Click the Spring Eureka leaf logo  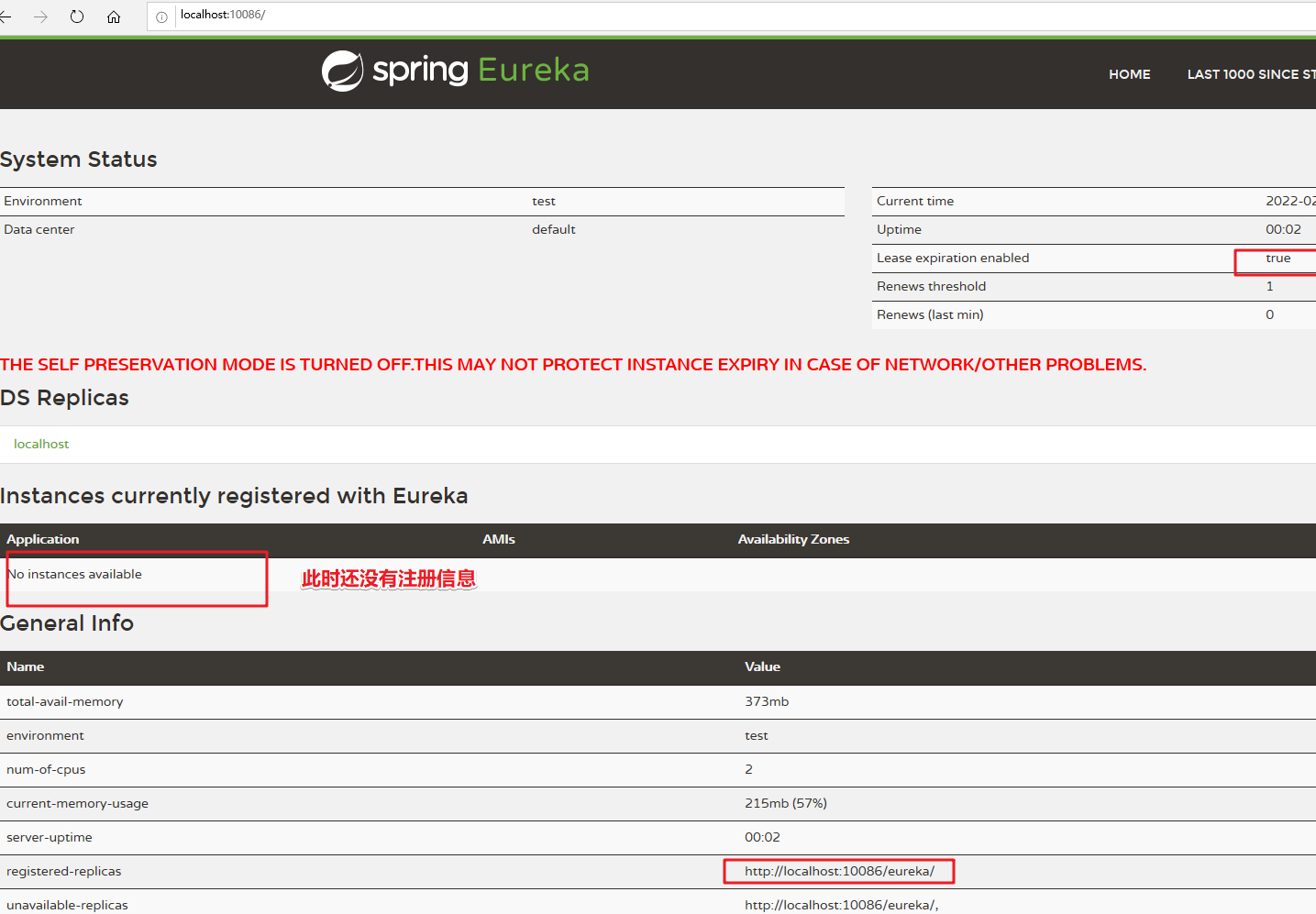pos(343,71)
